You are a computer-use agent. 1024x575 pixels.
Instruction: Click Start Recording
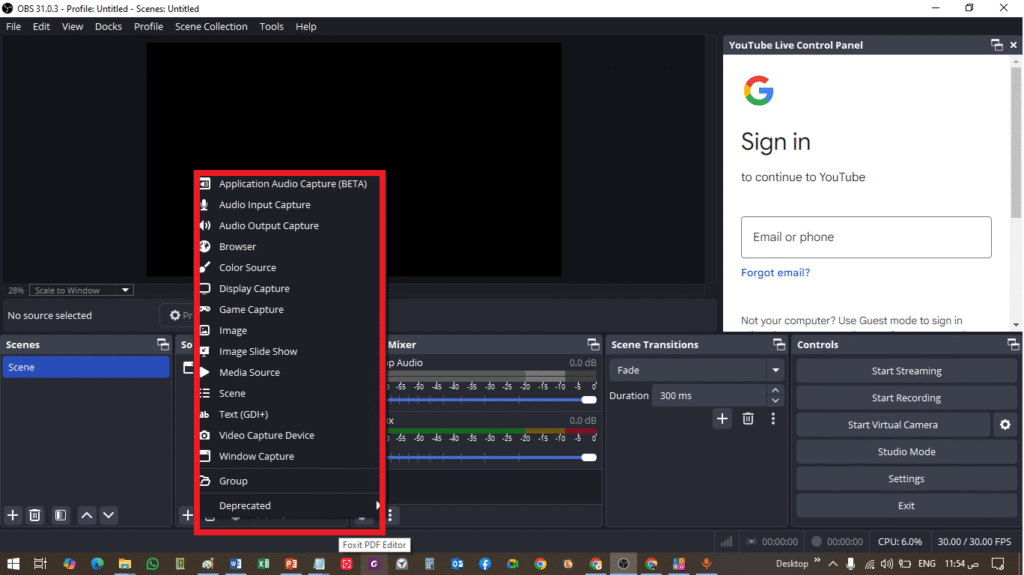pos(906,398)
